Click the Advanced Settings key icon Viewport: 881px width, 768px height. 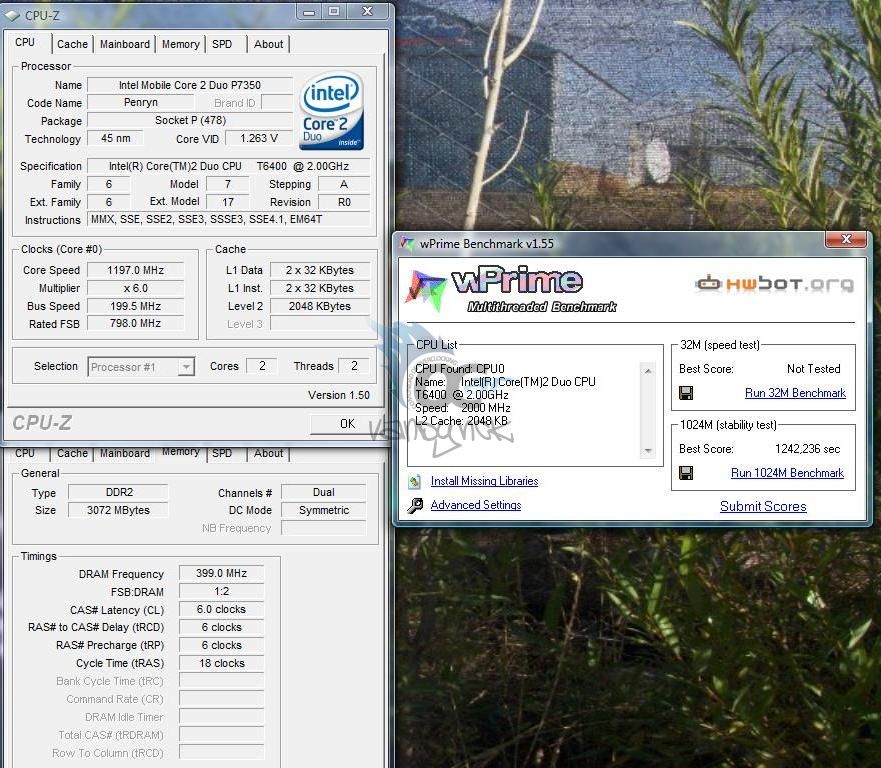[x=415, y=506]
